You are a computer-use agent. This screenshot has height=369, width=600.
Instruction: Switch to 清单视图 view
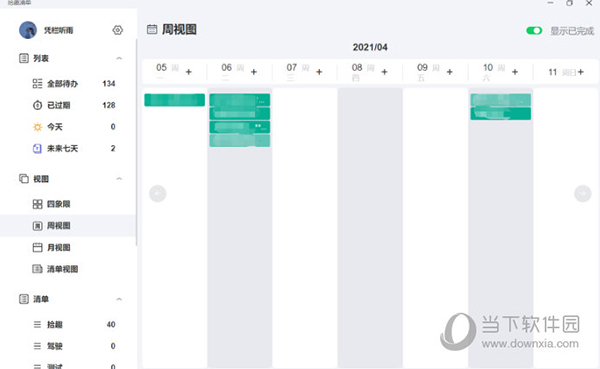click(68, 269)
